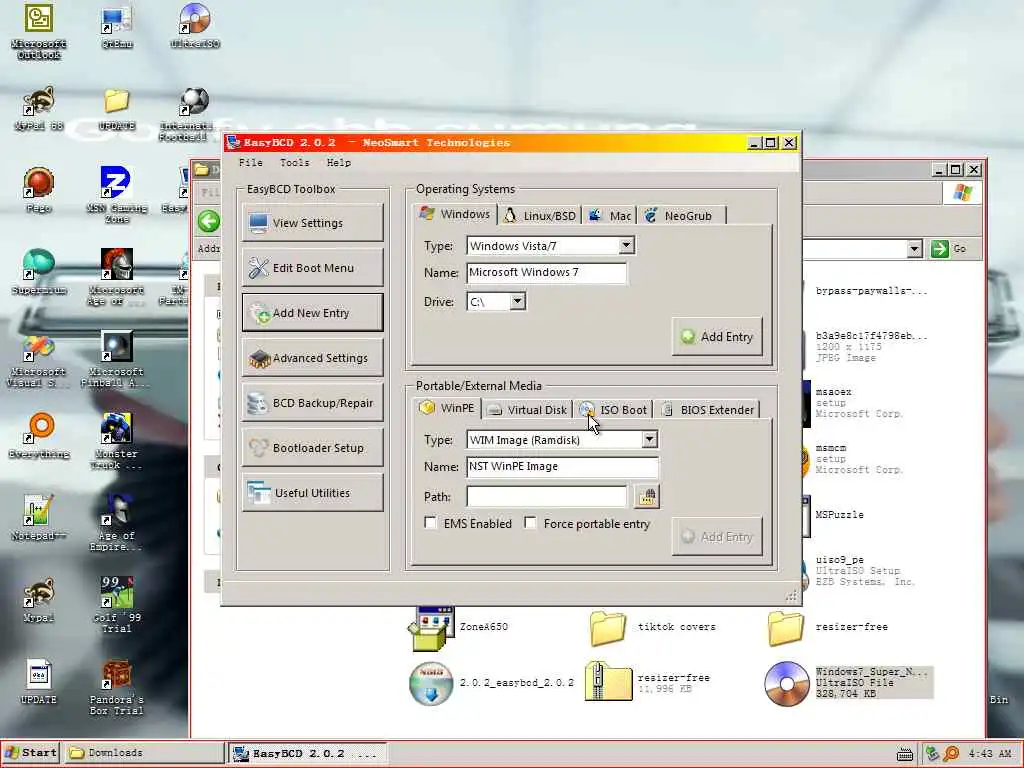
Task: Switch to Mac tab
Action: coord(610,216)
